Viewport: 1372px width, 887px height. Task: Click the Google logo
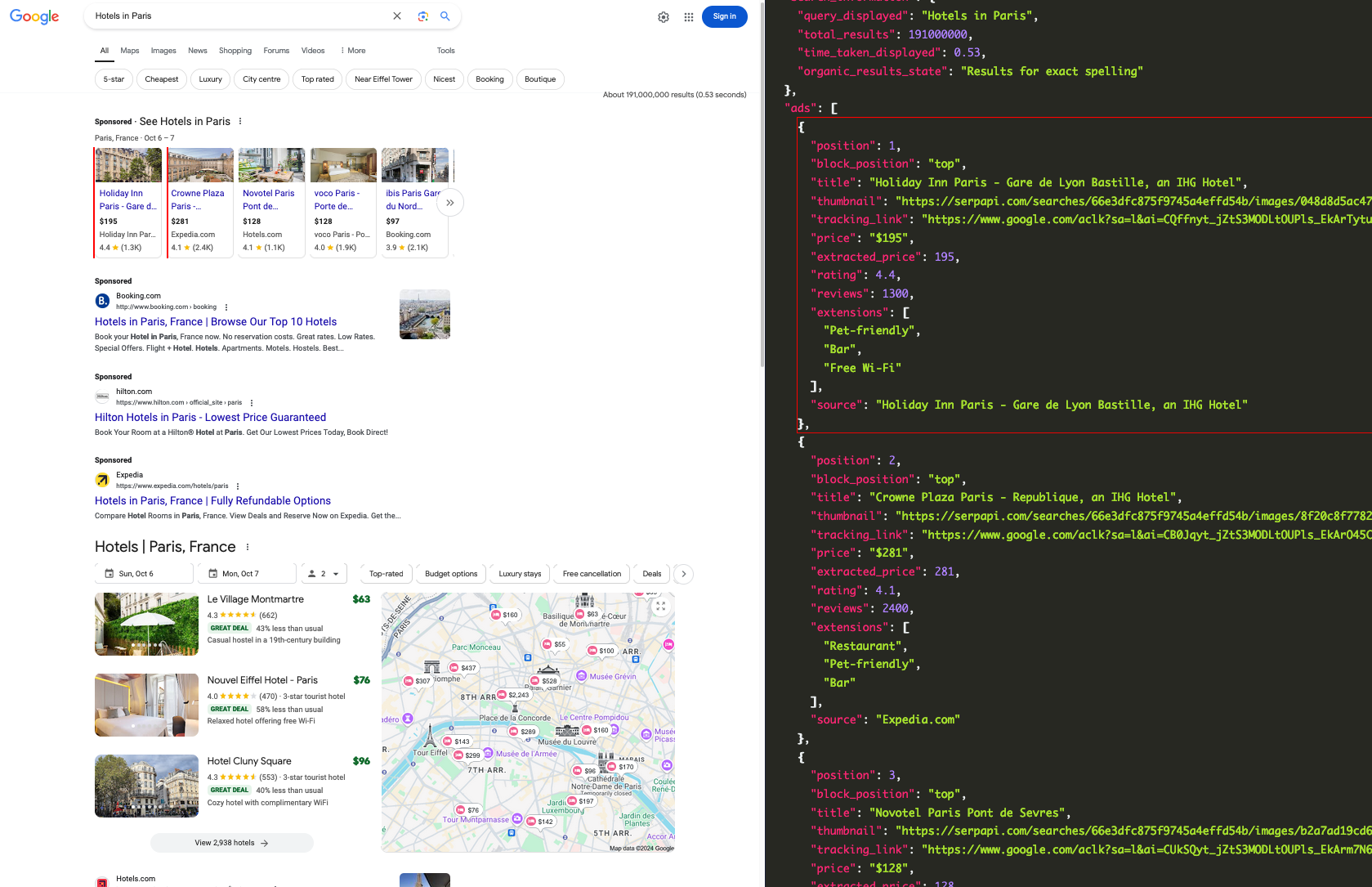pos(34,17)
